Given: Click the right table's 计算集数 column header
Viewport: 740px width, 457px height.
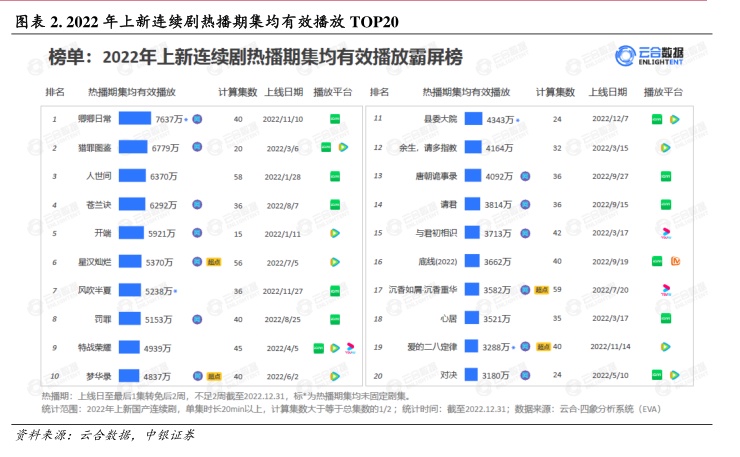Looking at the screenshot, I should 555,91.
